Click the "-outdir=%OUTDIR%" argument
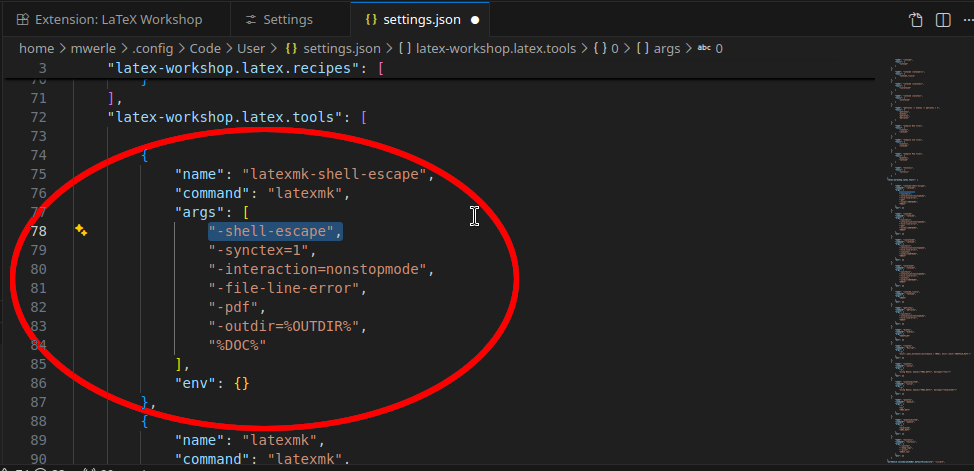This screenshot has height=471, width=974. tap(284, 326)
